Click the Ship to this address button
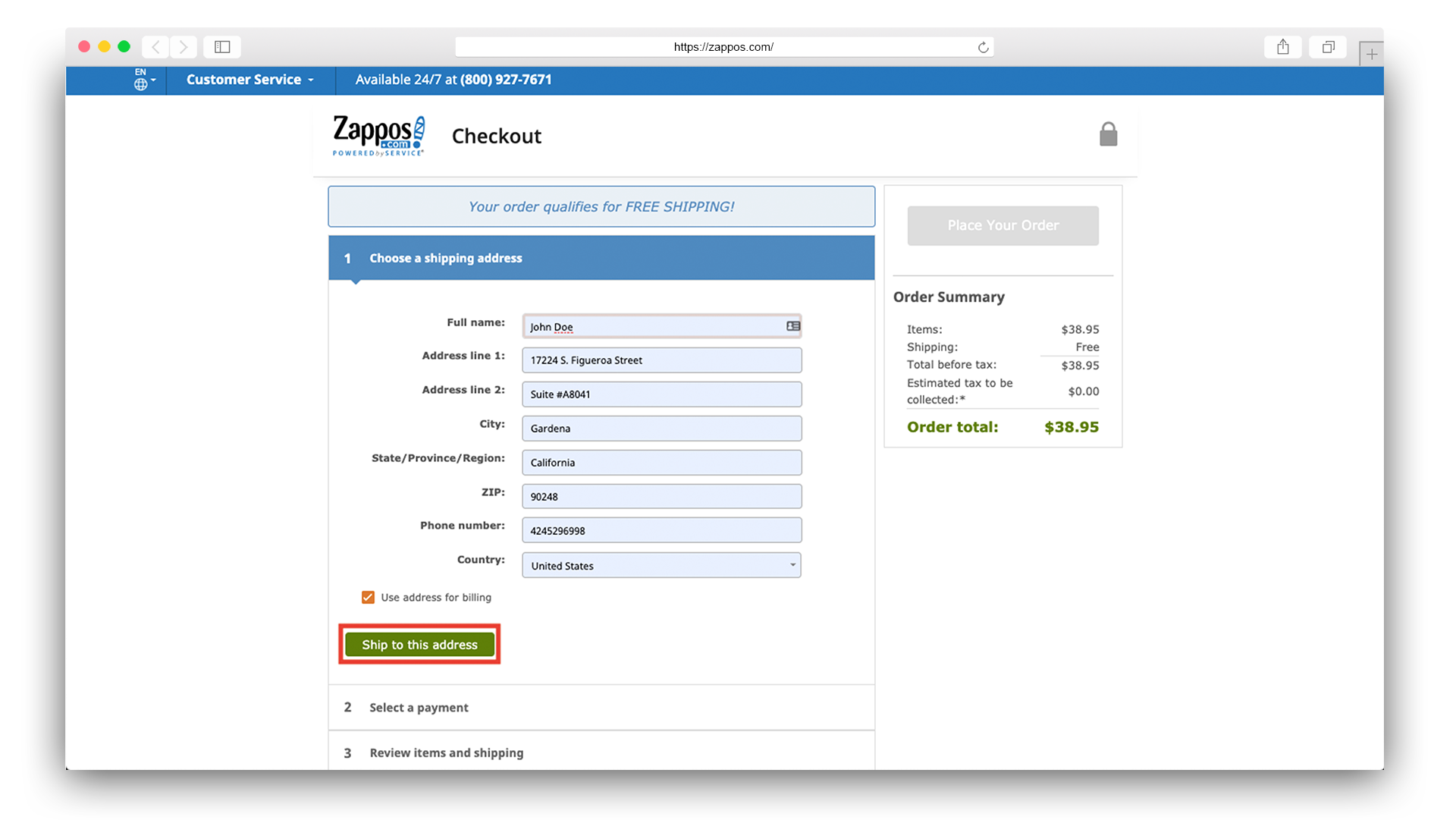The width and height of the screenshot is (1456, 820). coord(419,644)
